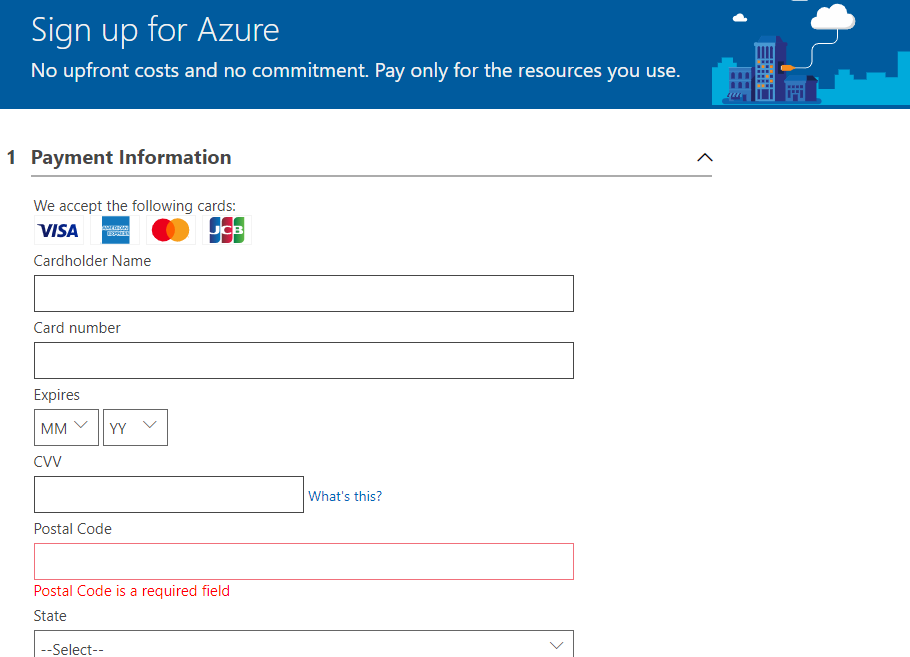Collapse the Payment Information section chevron
The width and height of the screenshot is (910, 657).
coord(705,157)
